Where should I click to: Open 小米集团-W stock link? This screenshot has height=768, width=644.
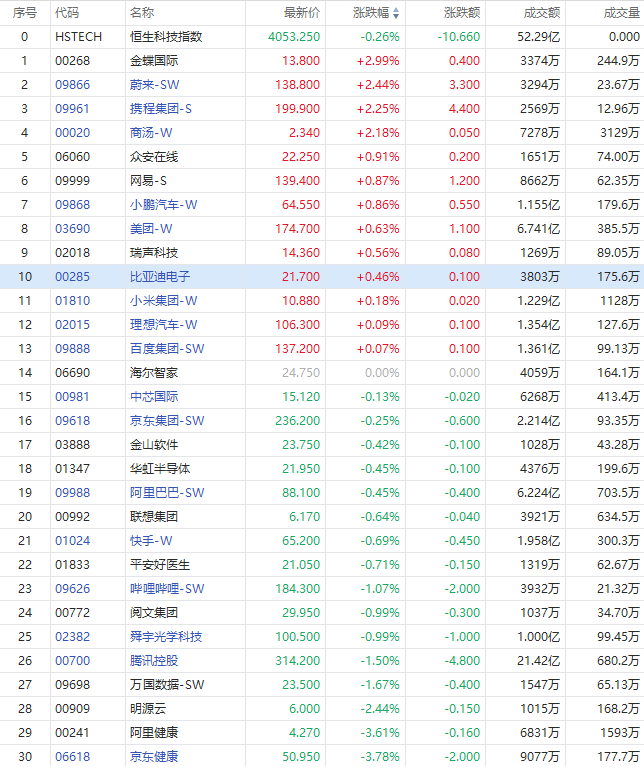point(164,301)
